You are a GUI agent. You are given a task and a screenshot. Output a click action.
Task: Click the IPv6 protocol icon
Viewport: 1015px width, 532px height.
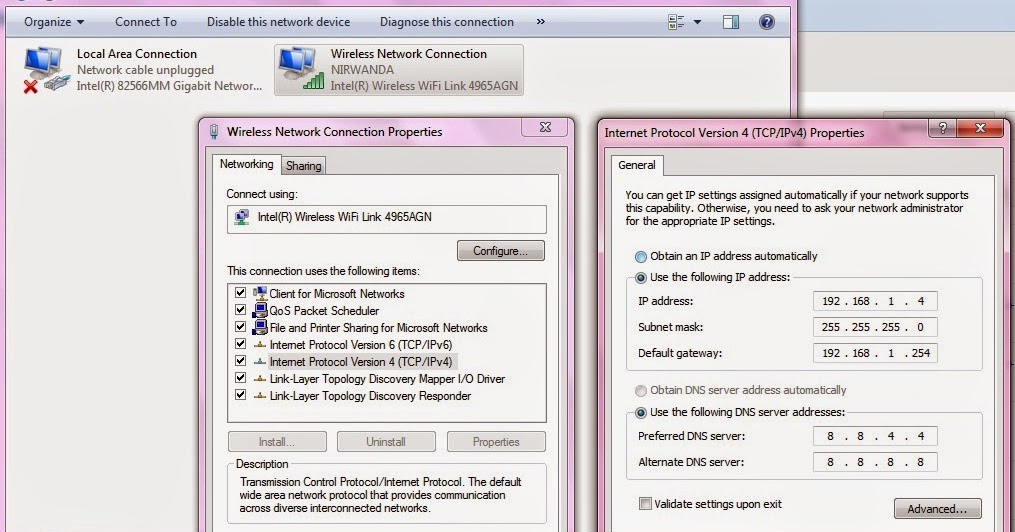[260, 345]
